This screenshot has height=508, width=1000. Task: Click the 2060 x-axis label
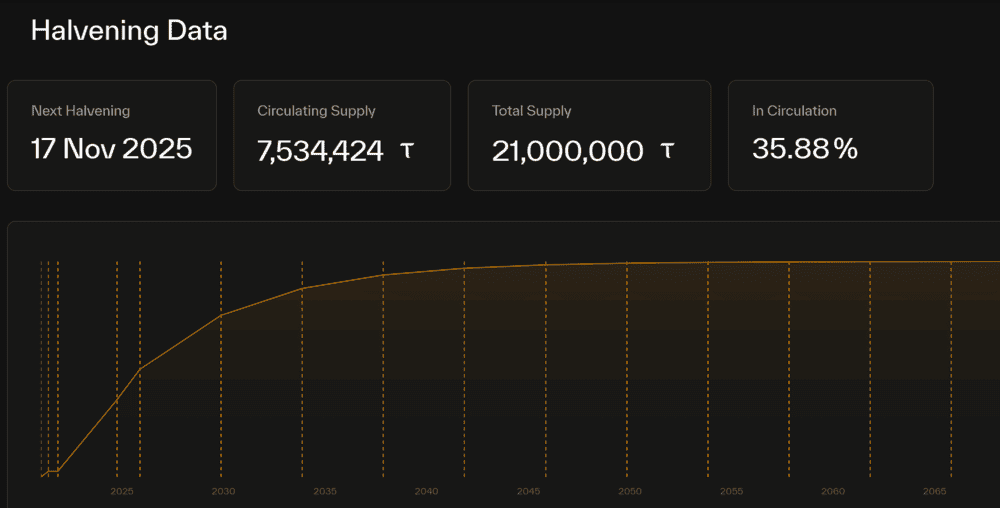pos(832,492)
